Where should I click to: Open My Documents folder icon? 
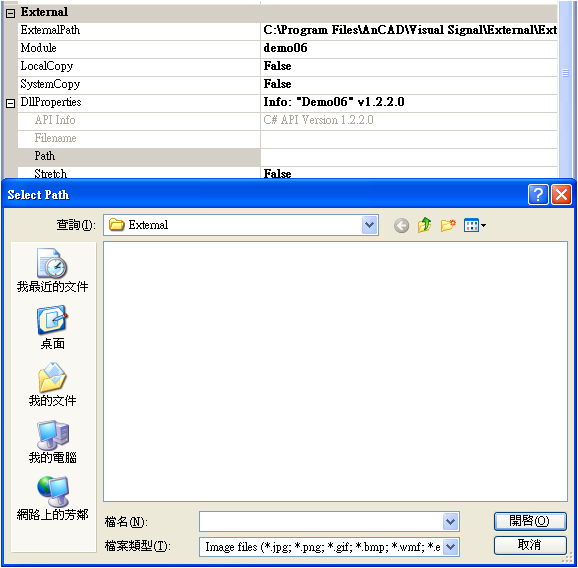pyautogui.click(x=52, y=384)
